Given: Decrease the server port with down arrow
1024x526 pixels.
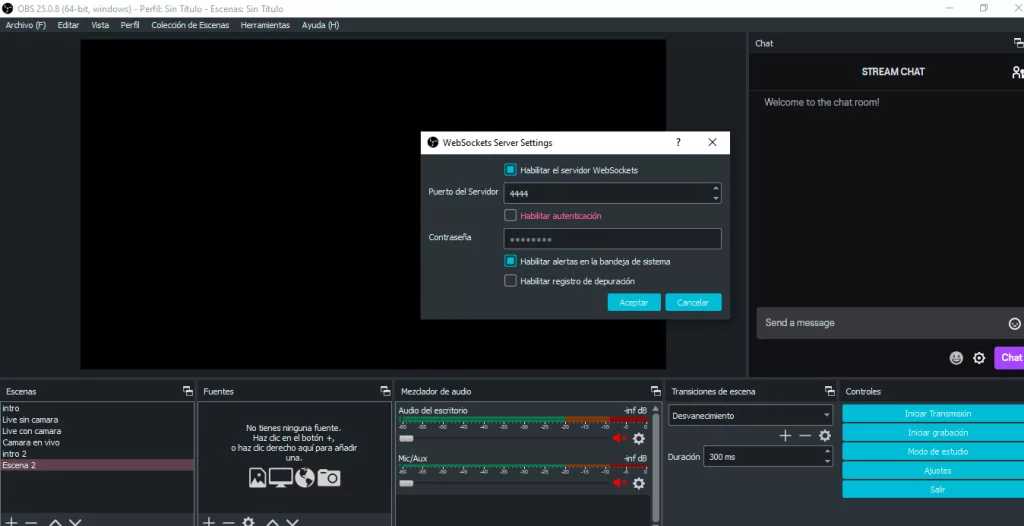Looking at the screenshot, I should point(716,199).
